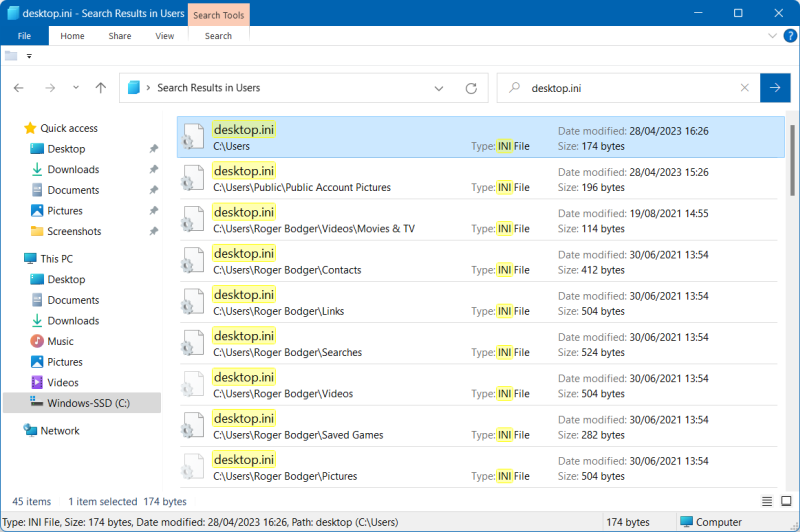Switch to the View ribbon tab
Viewport: 800px width, 532px height.
coord(165,36)
